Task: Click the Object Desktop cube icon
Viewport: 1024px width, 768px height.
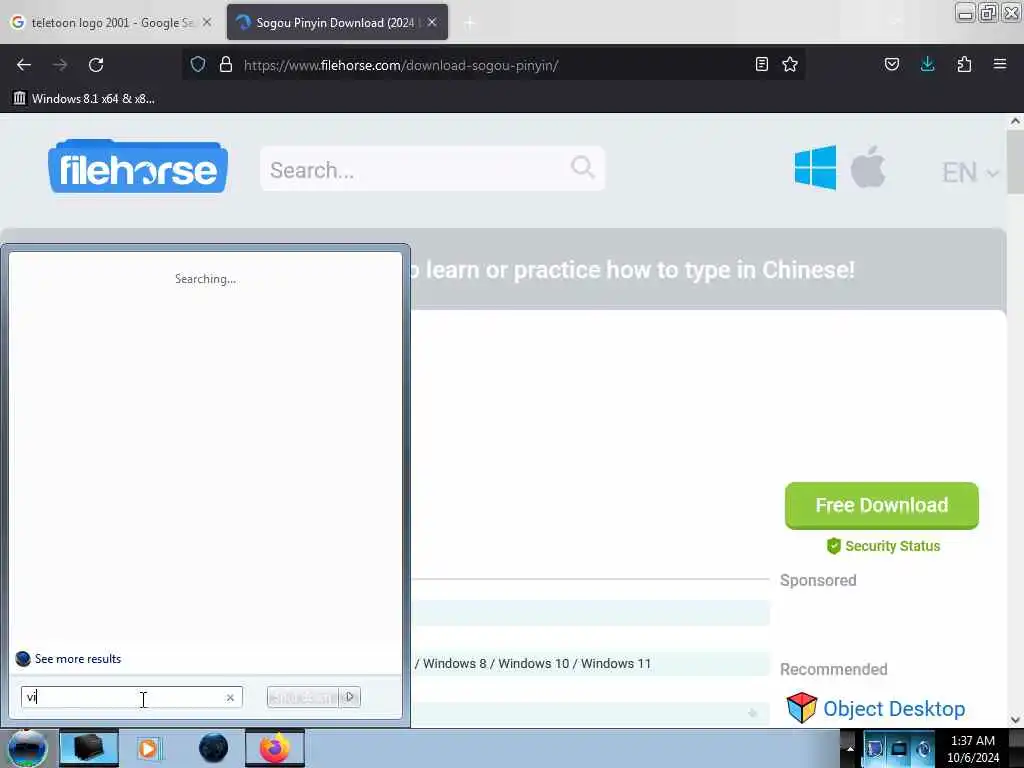Action: 801,708
